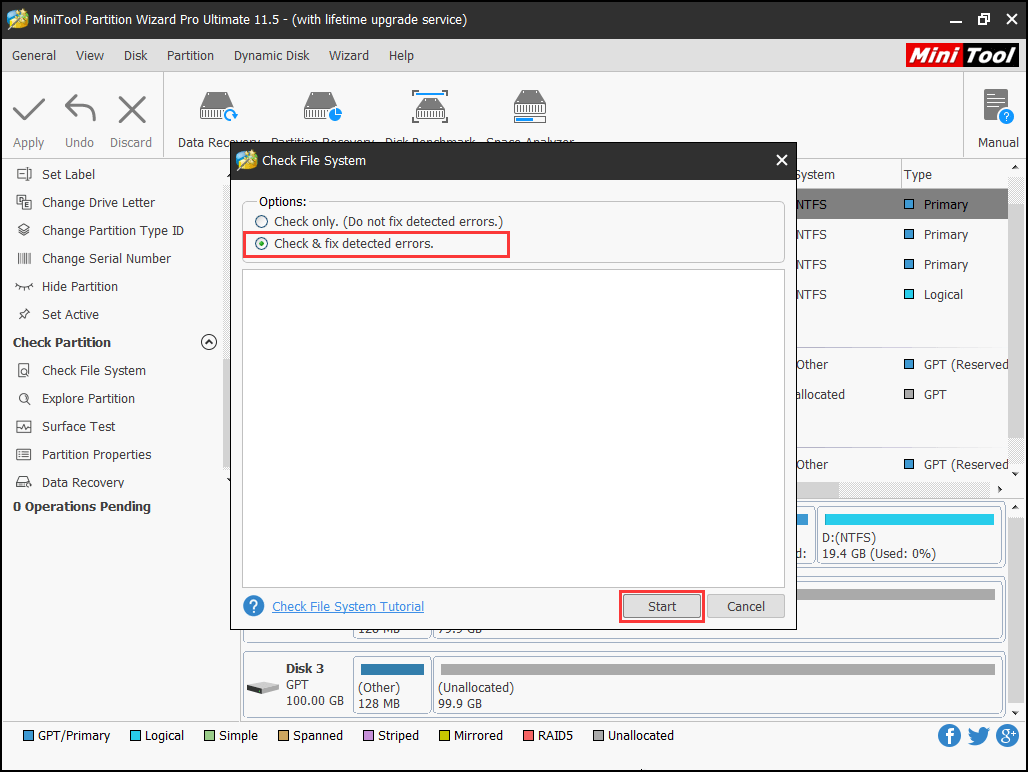Click the Logical legend color swatch
This screenshot has width=1028, height=772.
pyautogui.click(x=135, y=735)
